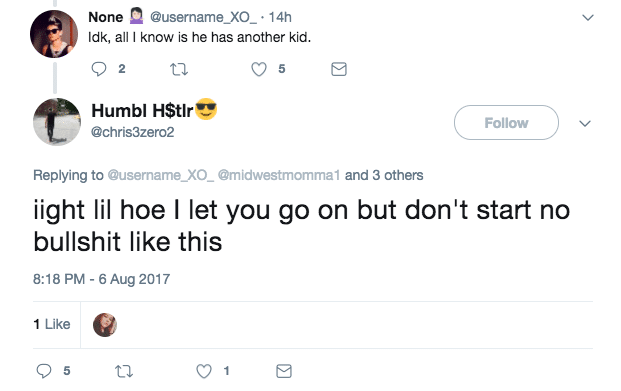
Task: Share Humbl H$tlr tweet via message
Action: pyautogui.click(x=284, y=371)
